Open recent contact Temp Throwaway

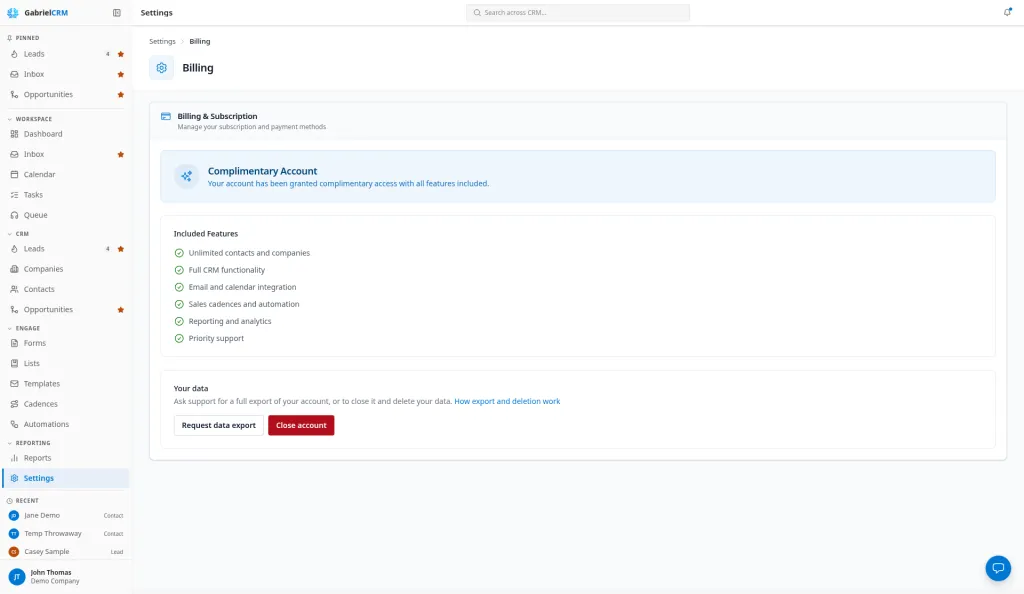click(65, 534)
